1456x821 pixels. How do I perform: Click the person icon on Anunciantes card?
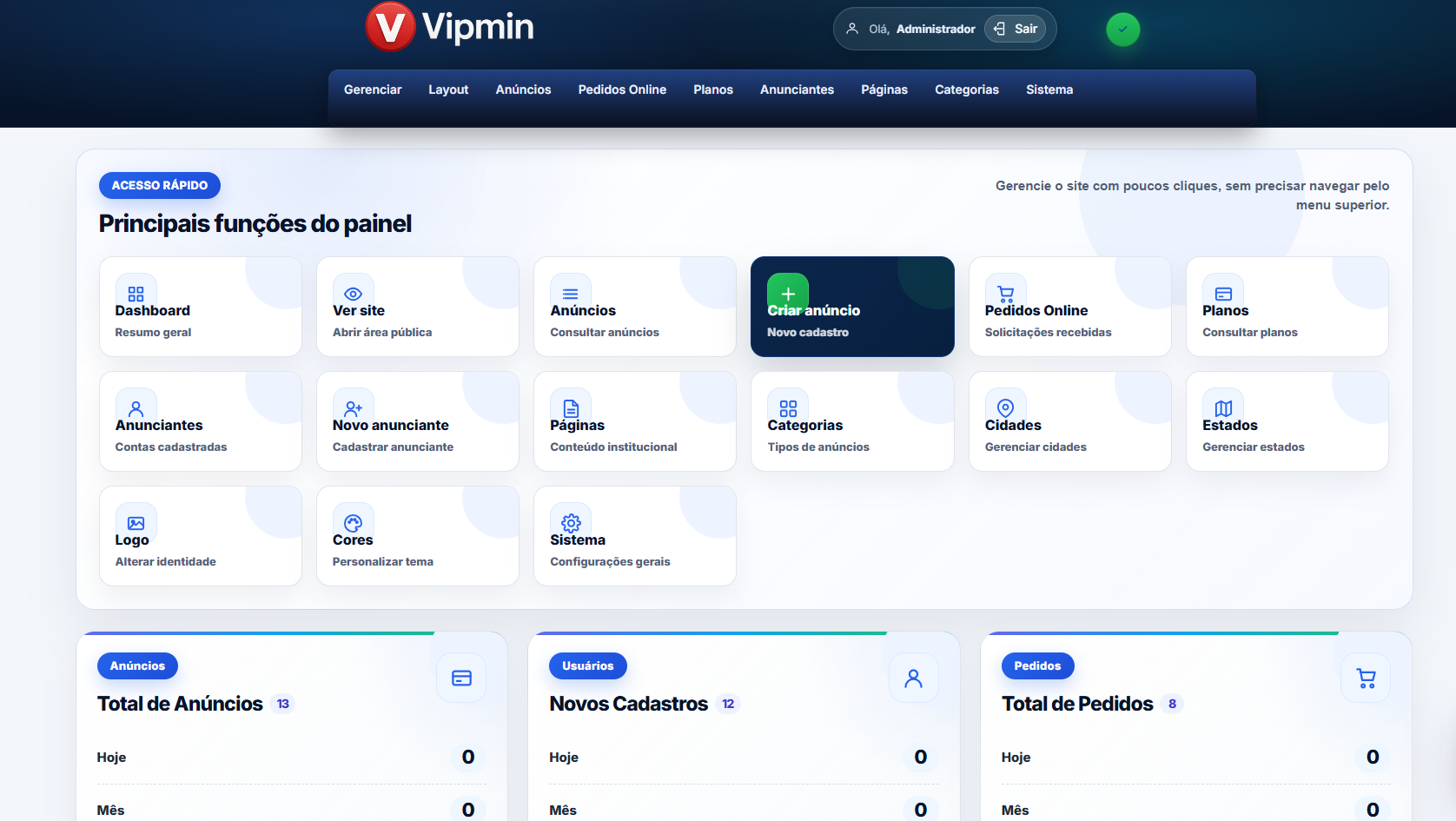coord(136,408)
